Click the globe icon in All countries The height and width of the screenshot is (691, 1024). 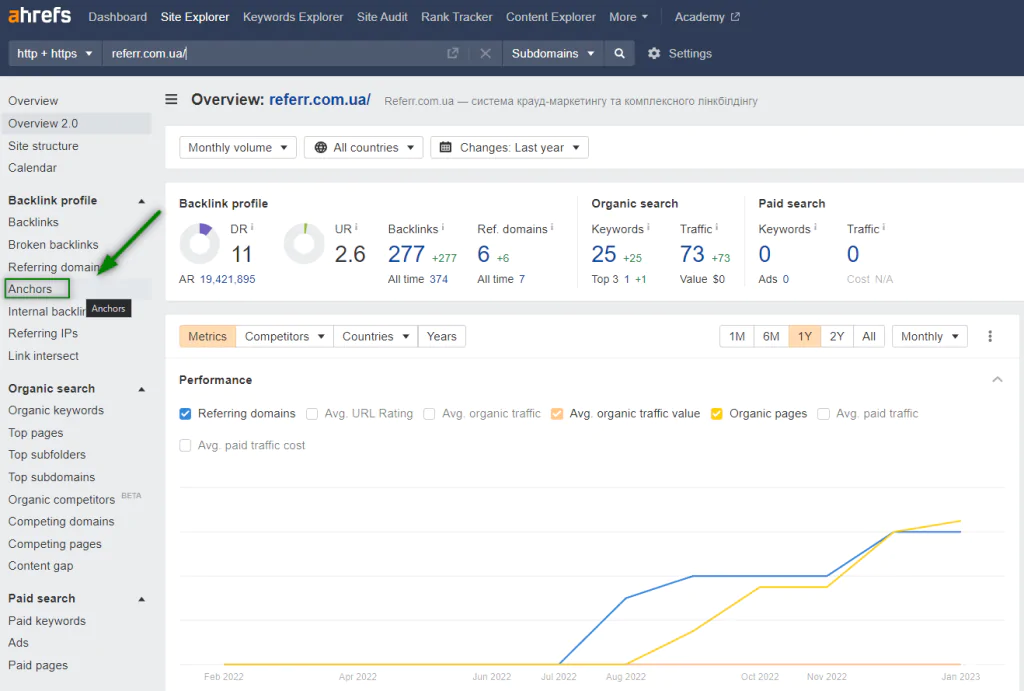(x=321, y=148)
